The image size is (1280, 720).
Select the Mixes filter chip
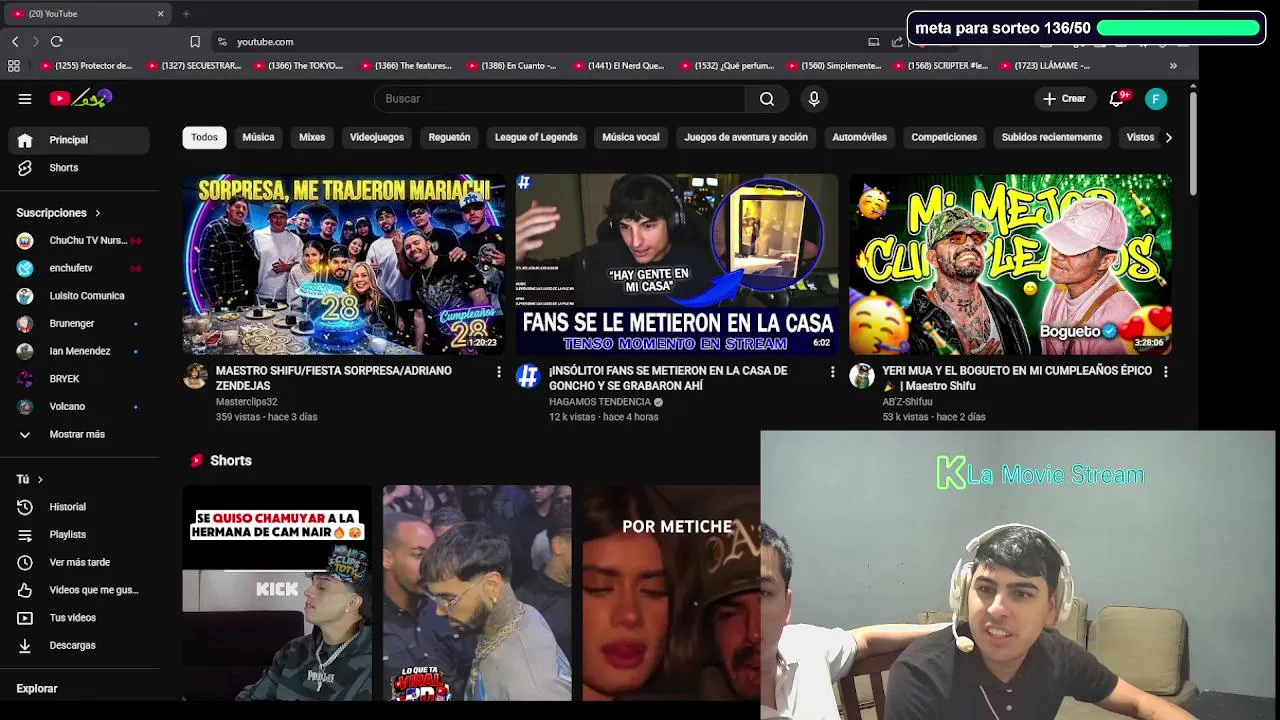point(312,137)
